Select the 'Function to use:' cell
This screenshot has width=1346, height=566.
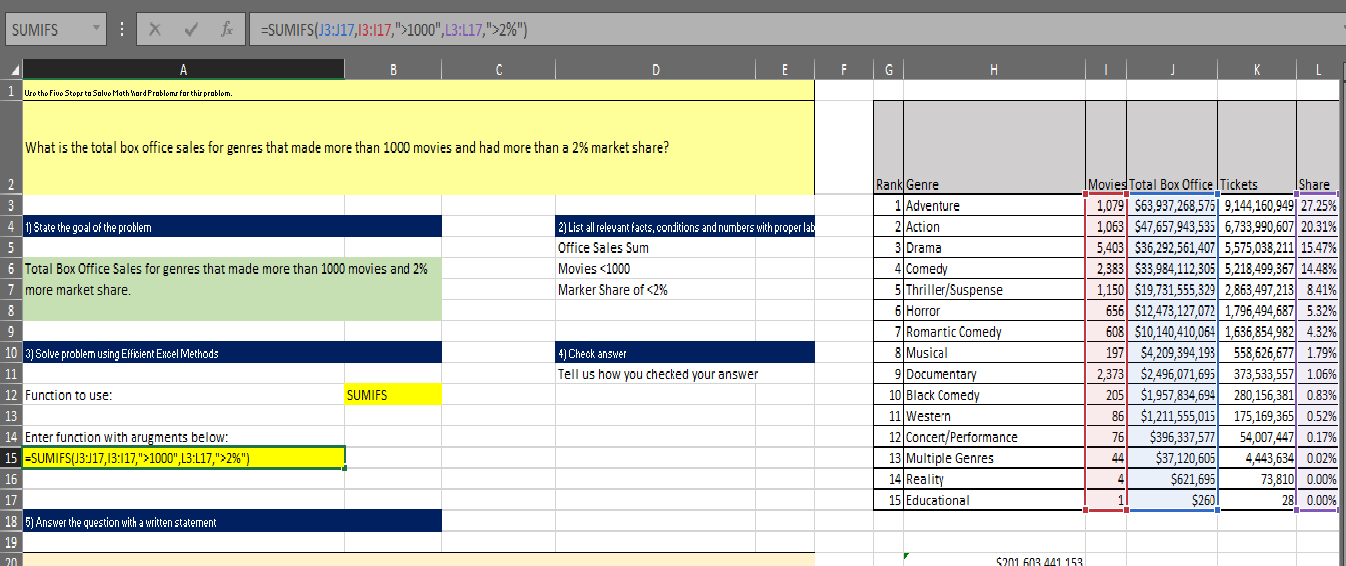[x=183, y=395]
